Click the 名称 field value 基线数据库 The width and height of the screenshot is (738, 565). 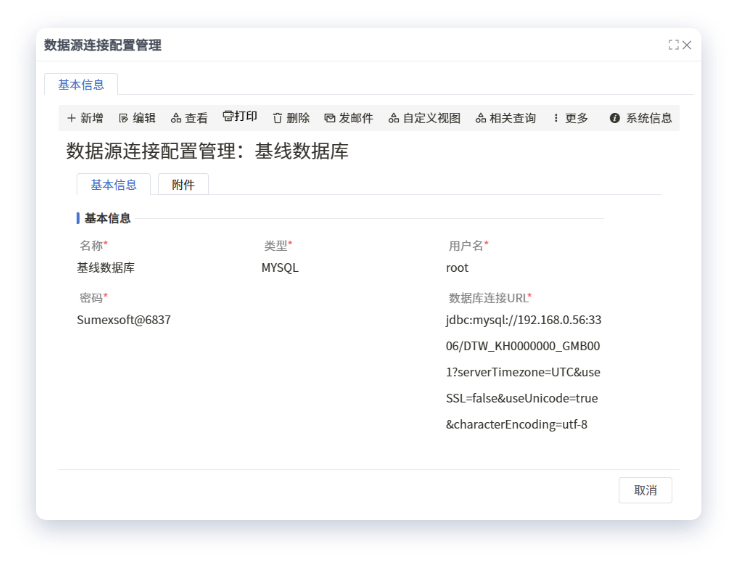tap(106, 268)
